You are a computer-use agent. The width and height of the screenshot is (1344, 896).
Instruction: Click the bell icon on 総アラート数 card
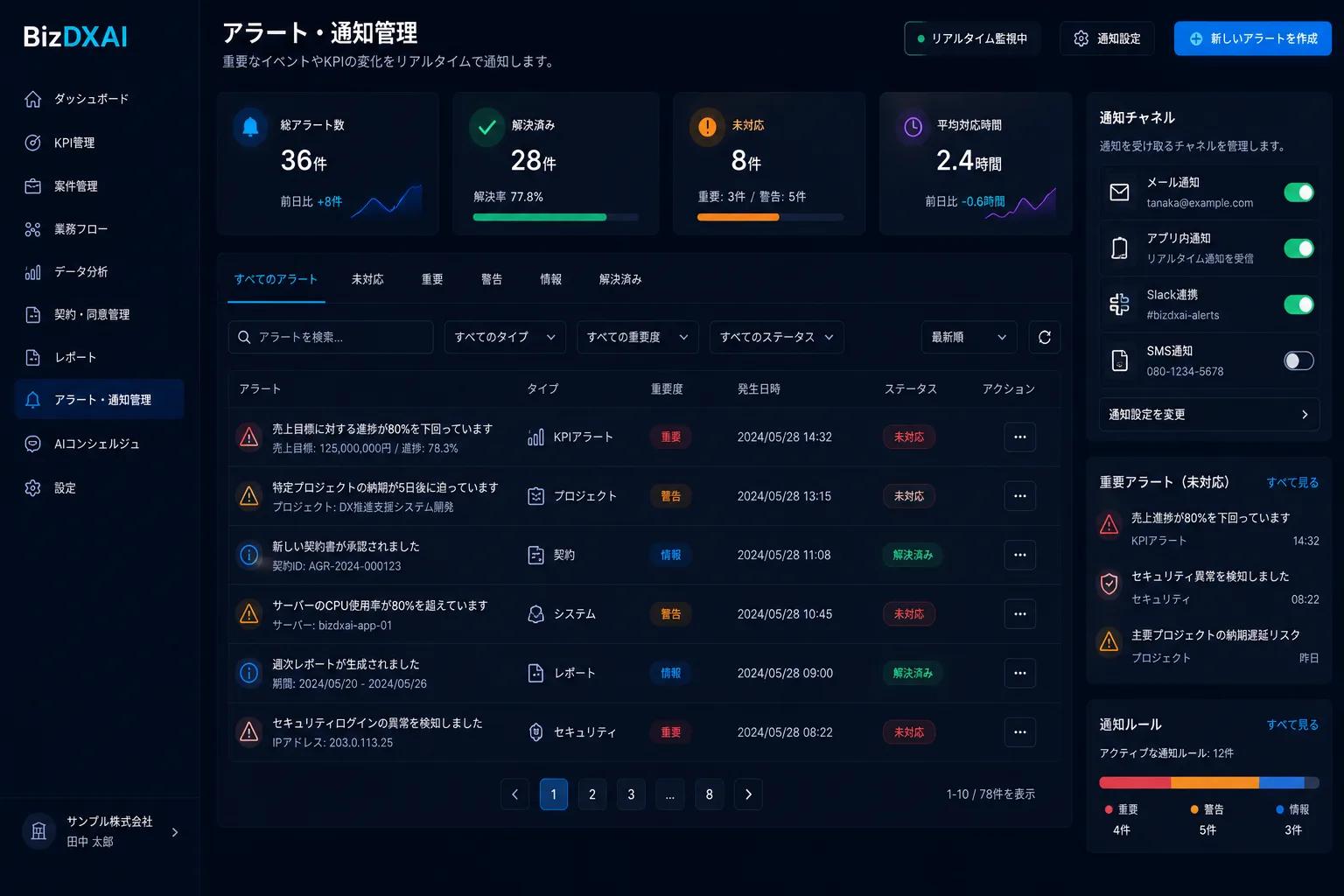point(250,127)
